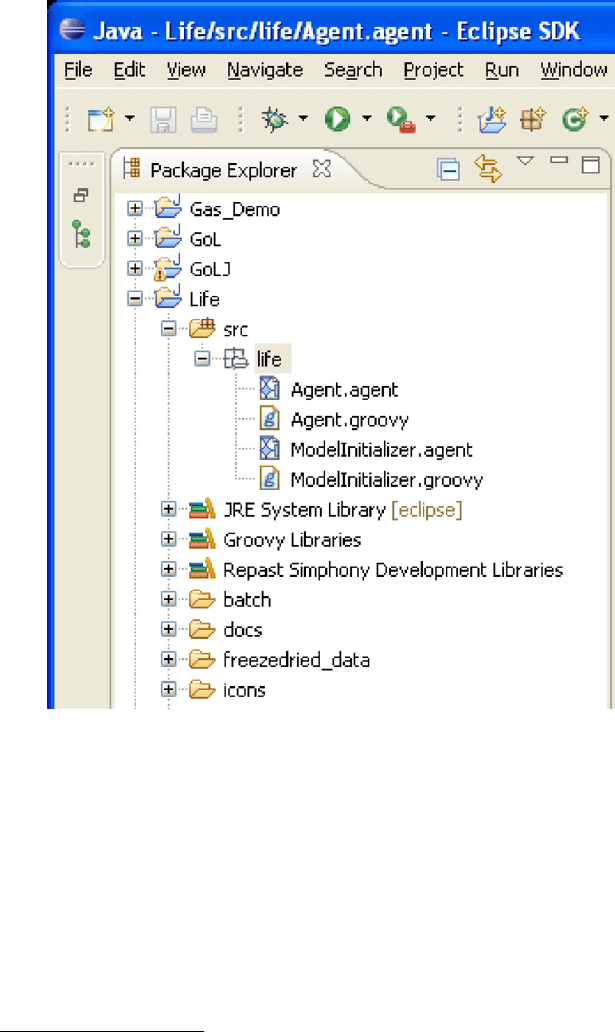Select the Groovy Libraries entry

[292, 540]
